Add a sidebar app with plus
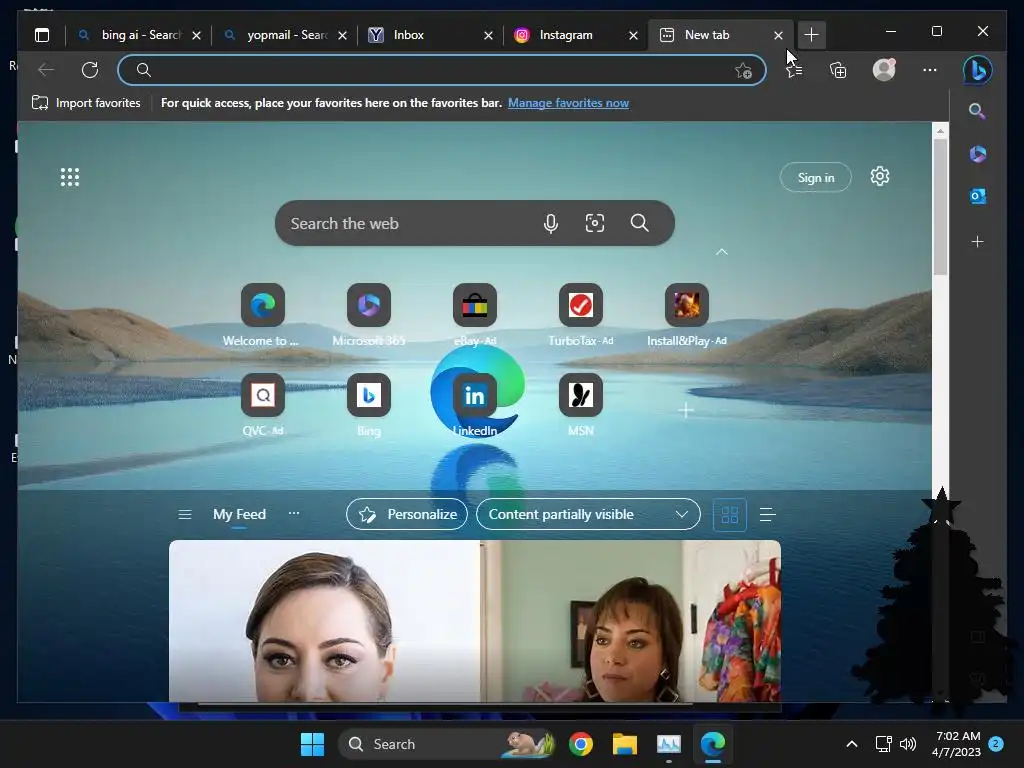This screenshot has width=1024, height=768. [x=977, y=242]
